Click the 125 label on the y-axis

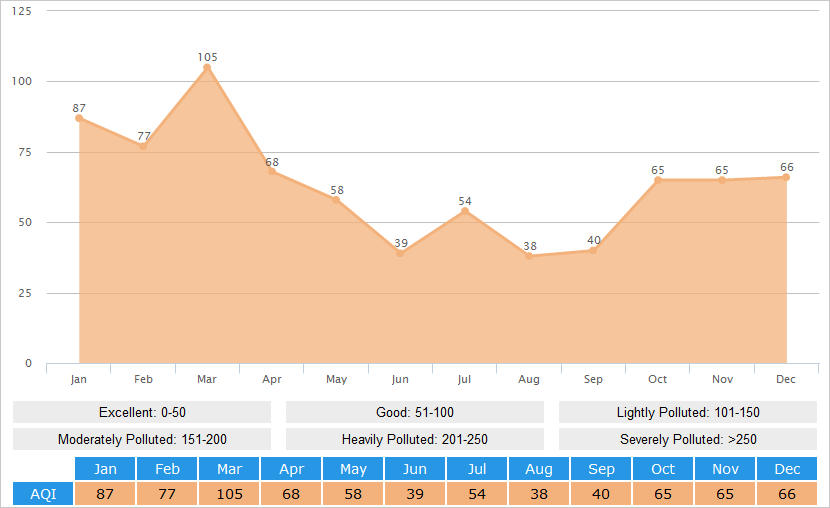[x=22, y=11]
